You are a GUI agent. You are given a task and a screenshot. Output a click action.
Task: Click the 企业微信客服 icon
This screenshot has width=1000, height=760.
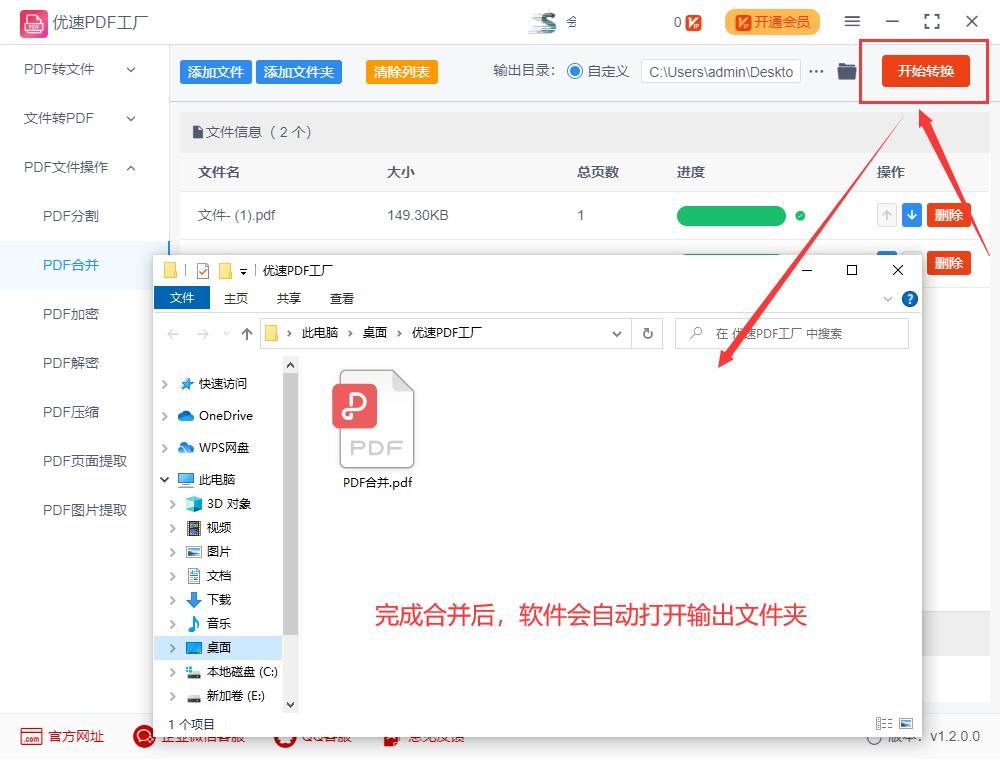click(142, 737)
